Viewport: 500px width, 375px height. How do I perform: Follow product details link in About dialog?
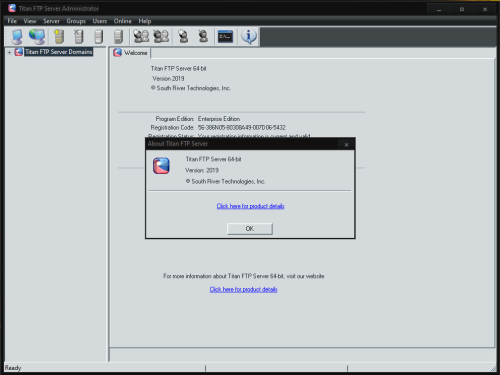pyautogui.click(x=250, y=206)
